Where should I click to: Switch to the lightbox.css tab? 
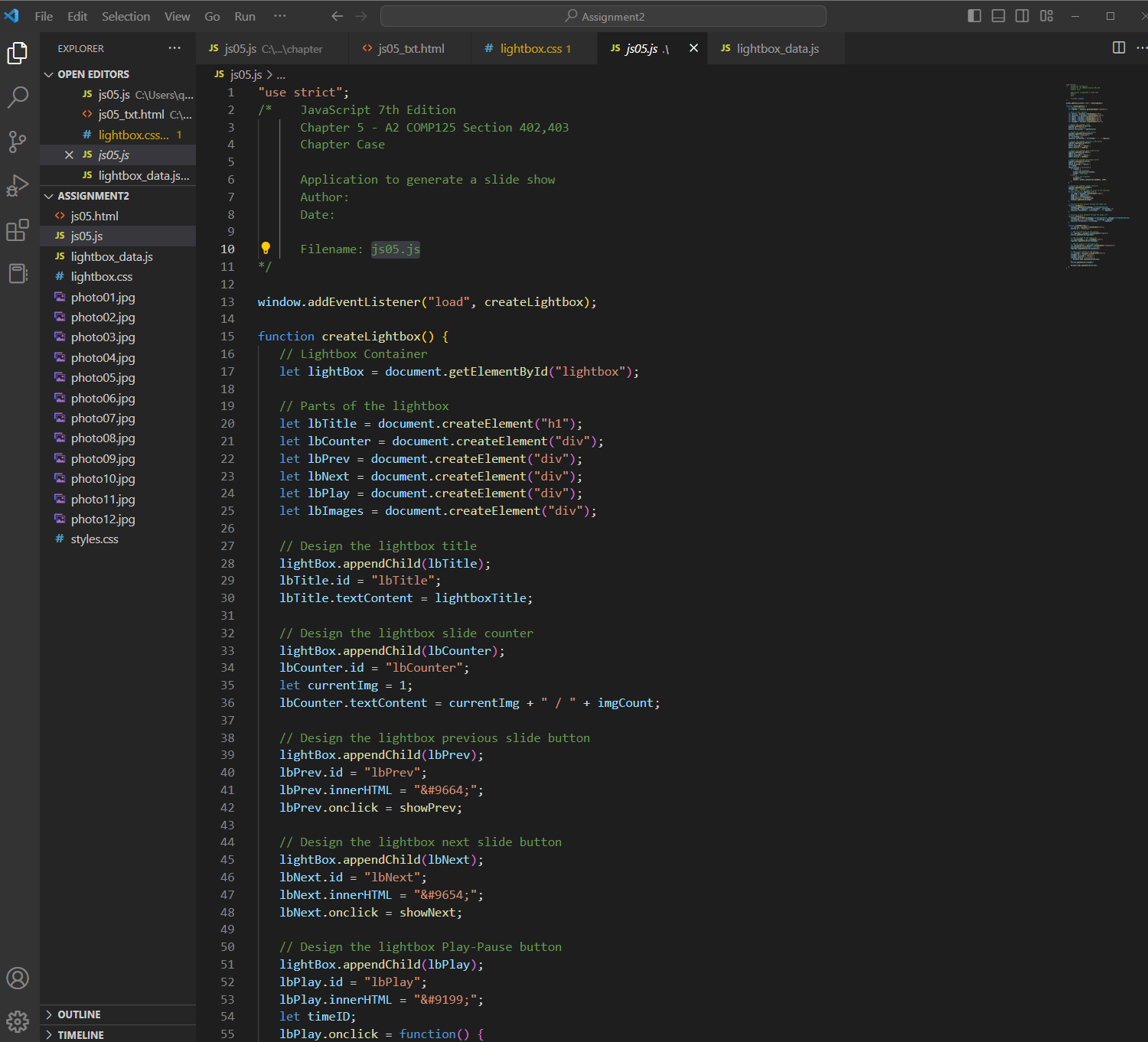coord(535,48)
